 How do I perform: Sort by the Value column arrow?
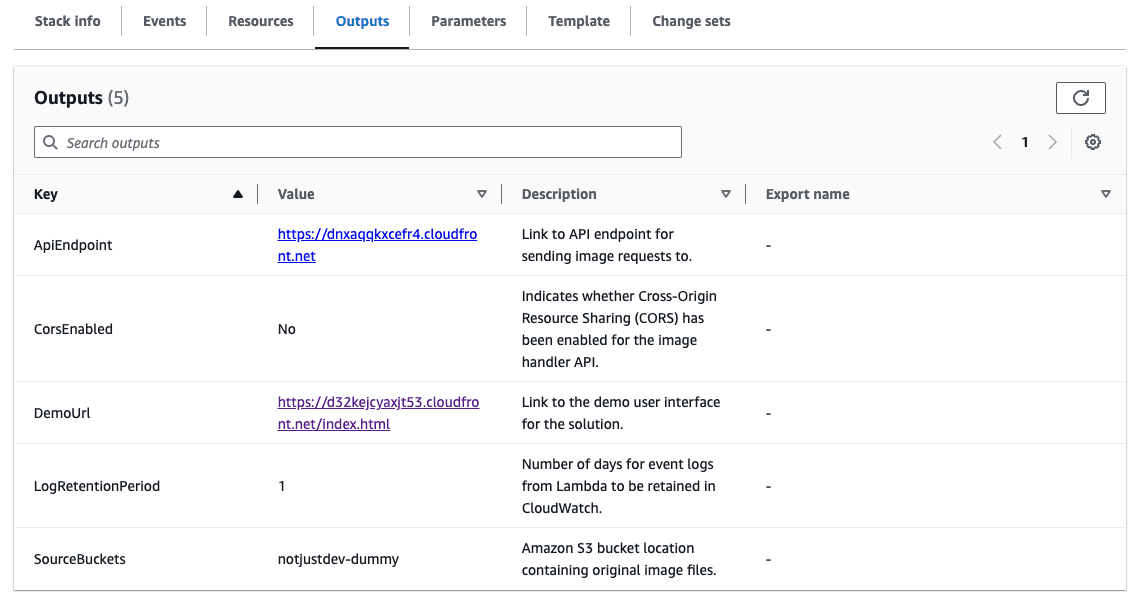tap(481, 194)
